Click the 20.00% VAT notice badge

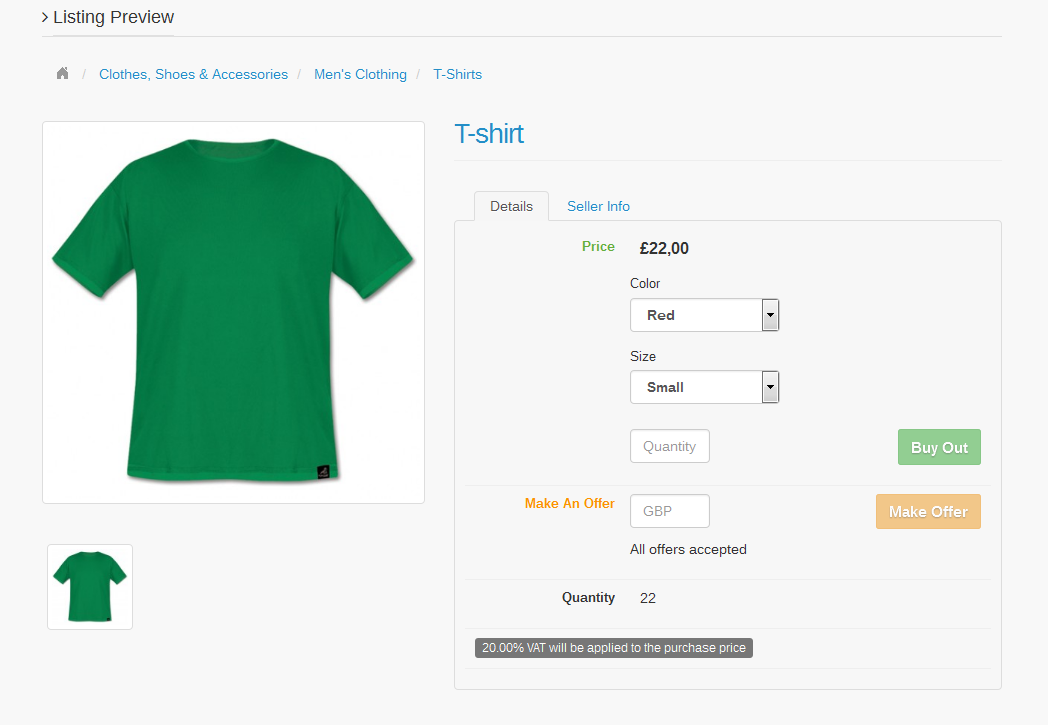click(x=613, y=648)
